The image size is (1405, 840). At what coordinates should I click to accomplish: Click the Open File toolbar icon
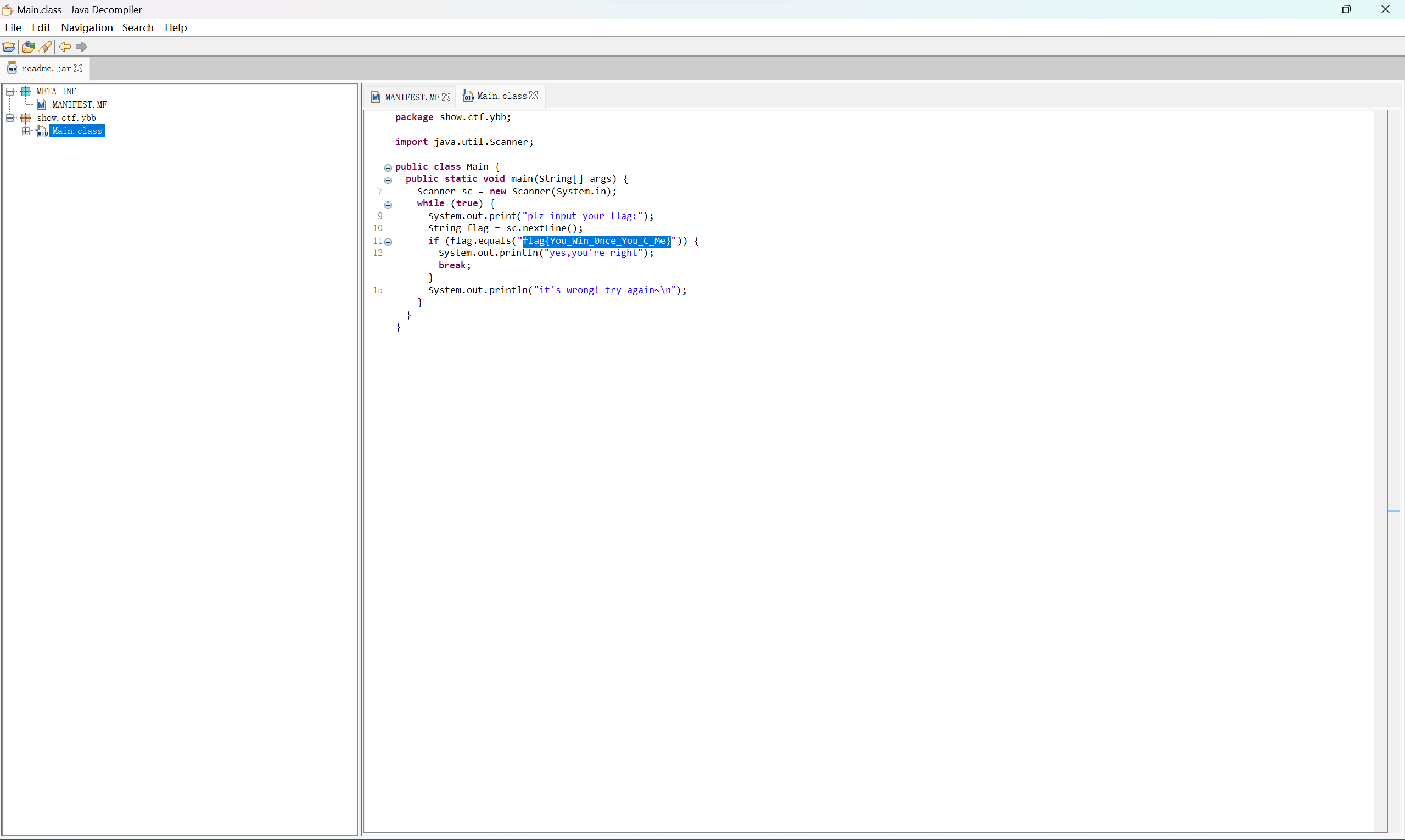[x=9, y=47]
